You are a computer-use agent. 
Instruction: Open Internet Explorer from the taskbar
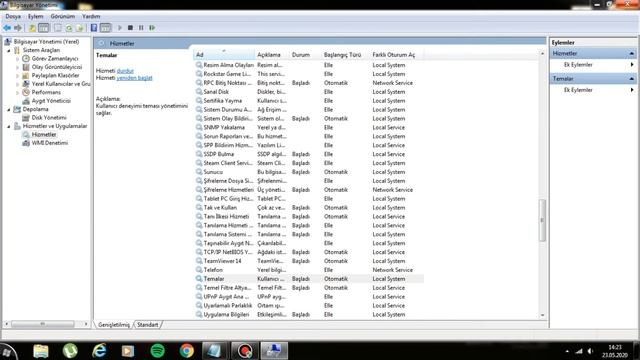(x=99, y=351)
